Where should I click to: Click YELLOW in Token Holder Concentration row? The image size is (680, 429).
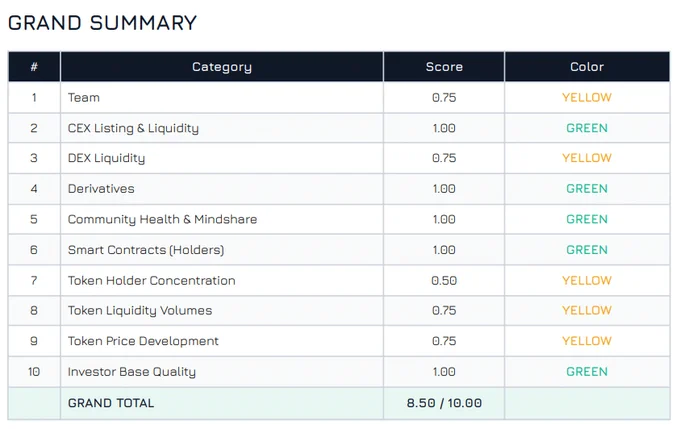[587, 281]
